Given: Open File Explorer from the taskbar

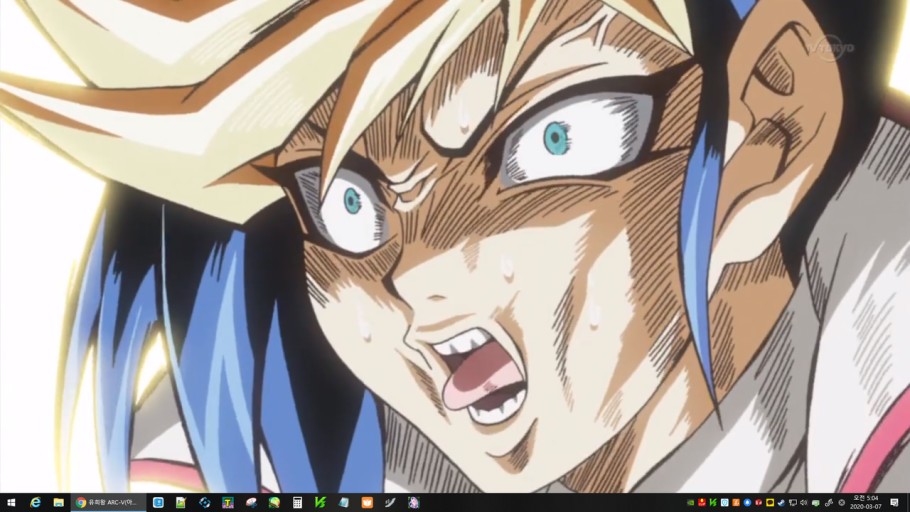Looking at the screenshot, I should click(x=59, y=503).
